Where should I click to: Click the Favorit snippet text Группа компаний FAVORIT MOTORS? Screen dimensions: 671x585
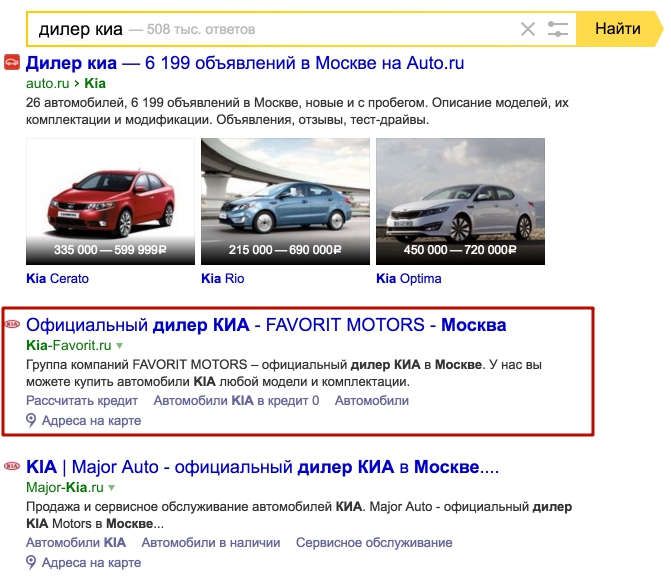284,373
